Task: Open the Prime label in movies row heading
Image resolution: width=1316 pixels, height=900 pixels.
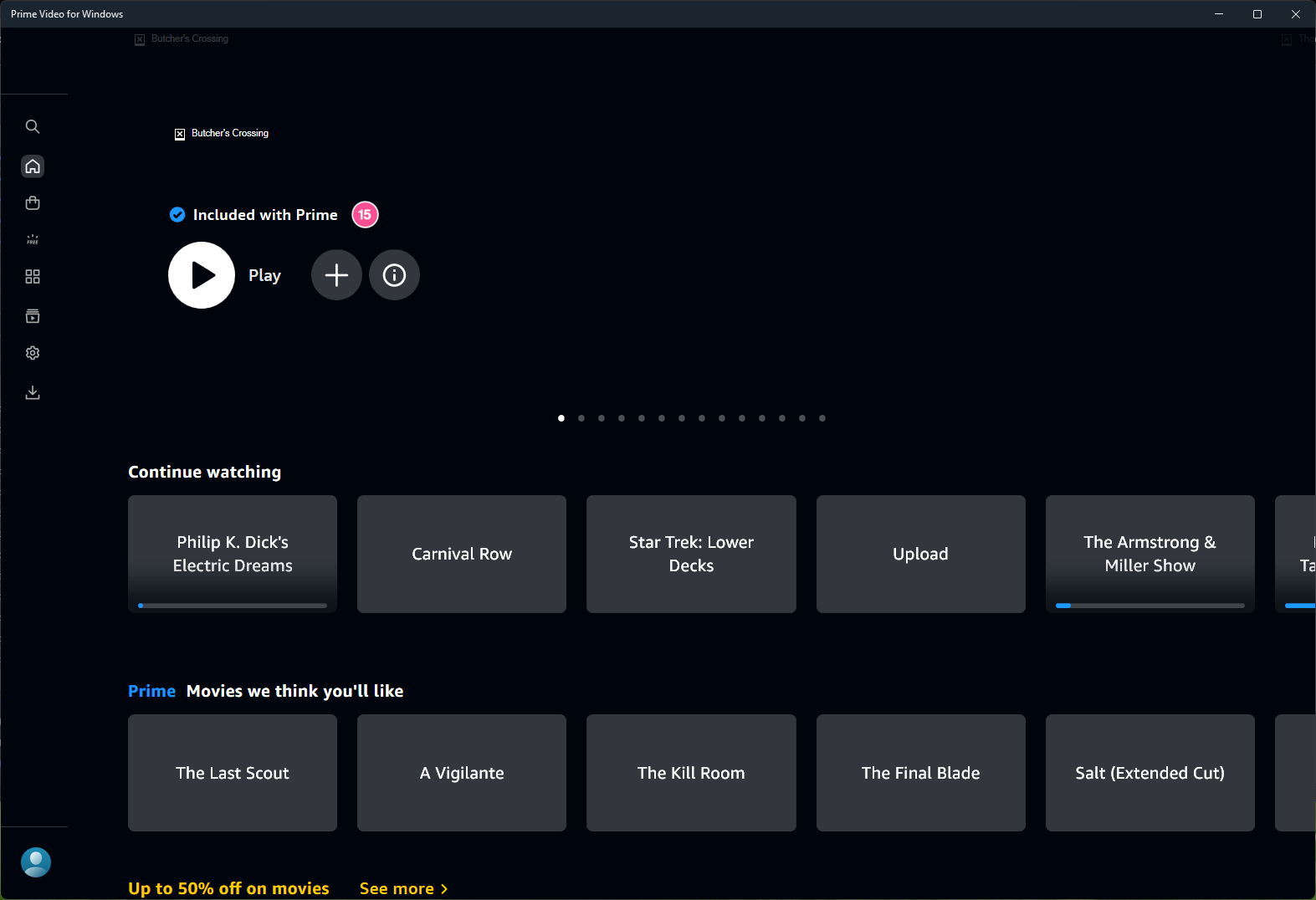Action: (x=151, y=691)
